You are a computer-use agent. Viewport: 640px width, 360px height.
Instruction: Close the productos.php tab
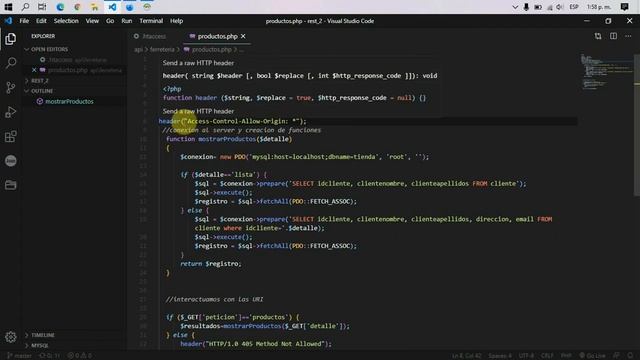coord(243,36)
